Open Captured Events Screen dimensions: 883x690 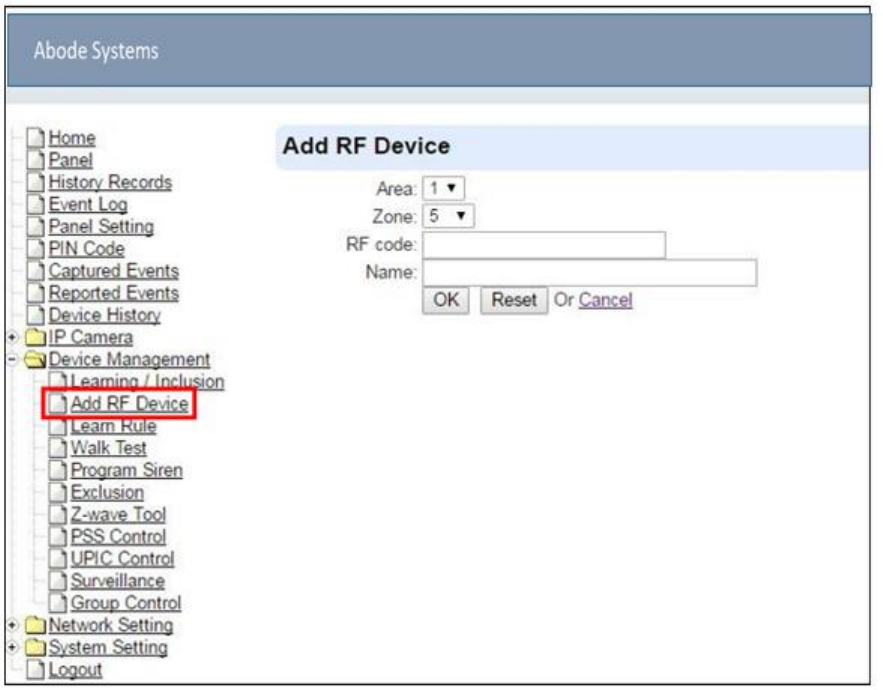[x=114, y=271]
